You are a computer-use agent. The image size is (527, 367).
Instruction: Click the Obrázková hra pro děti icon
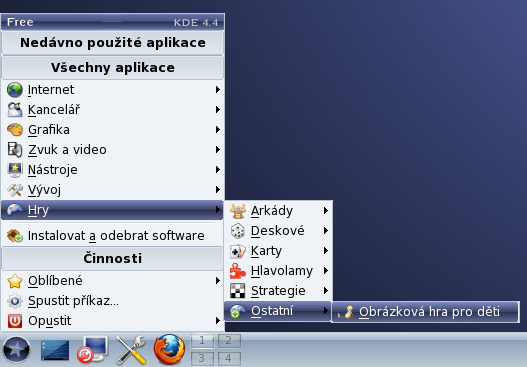click(346, 312)
